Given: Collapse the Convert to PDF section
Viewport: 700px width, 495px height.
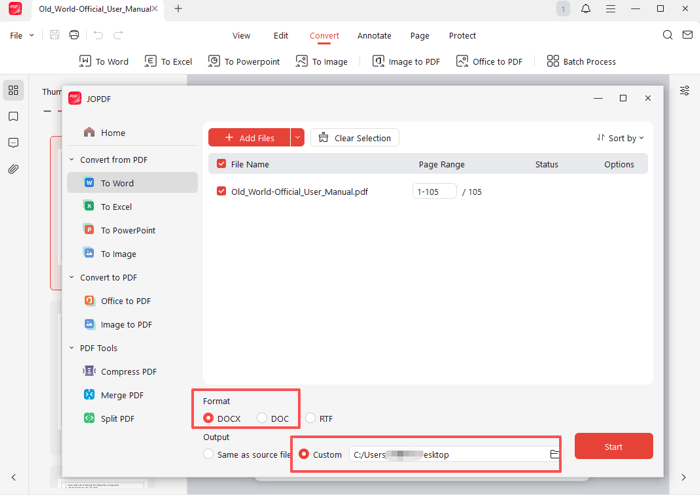Looking at the screenshot, I should [x=71, y=277].
